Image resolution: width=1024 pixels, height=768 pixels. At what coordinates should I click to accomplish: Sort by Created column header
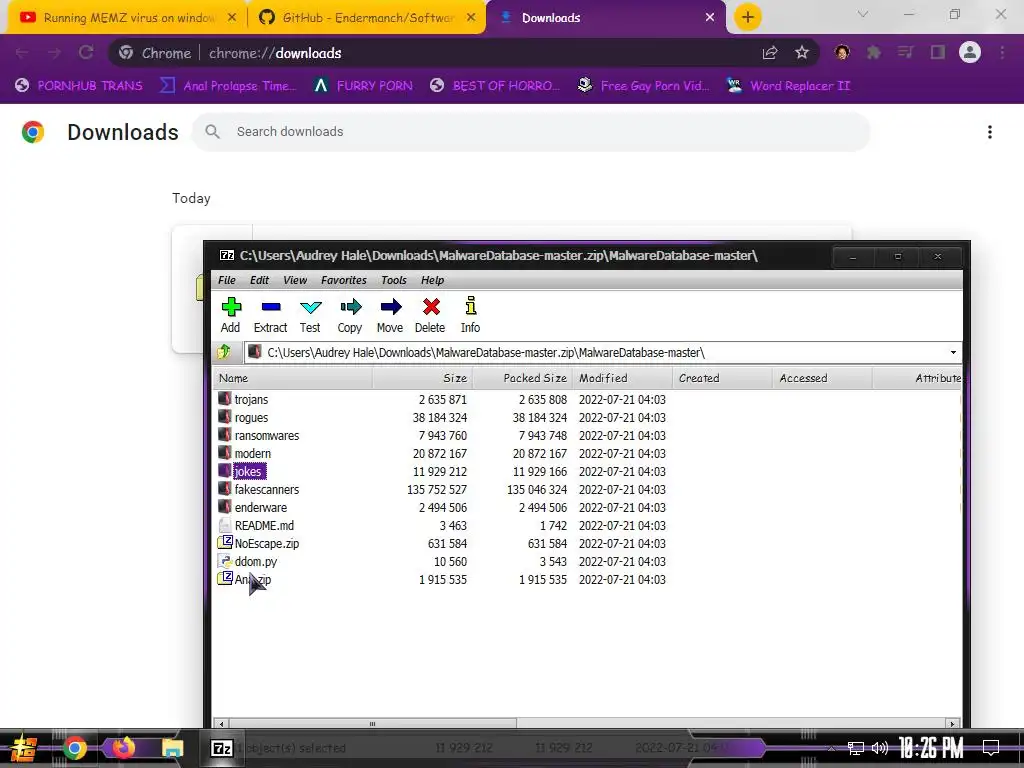(722, 378)
